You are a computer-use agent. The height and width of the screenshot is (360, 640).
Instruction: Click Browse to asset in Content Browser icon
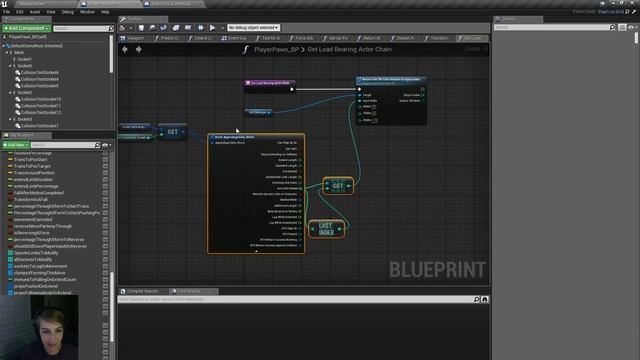click(x=152, y=28)
